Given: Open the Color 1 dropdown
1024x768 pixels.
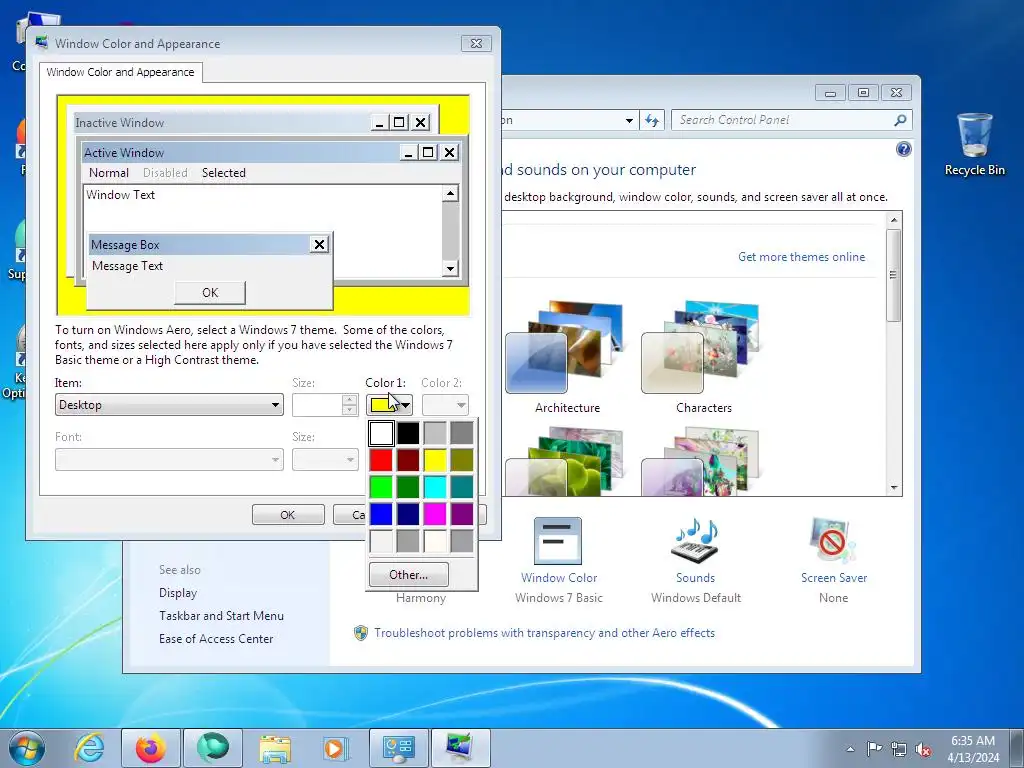Looking at the screenshot, I should pyautogui.click(x=389, y=405).
